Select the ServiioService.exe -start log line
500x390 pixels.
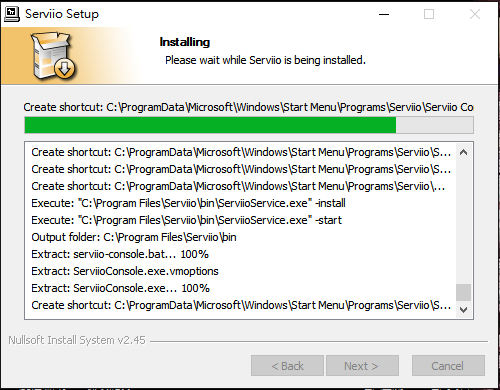[187, 220]
